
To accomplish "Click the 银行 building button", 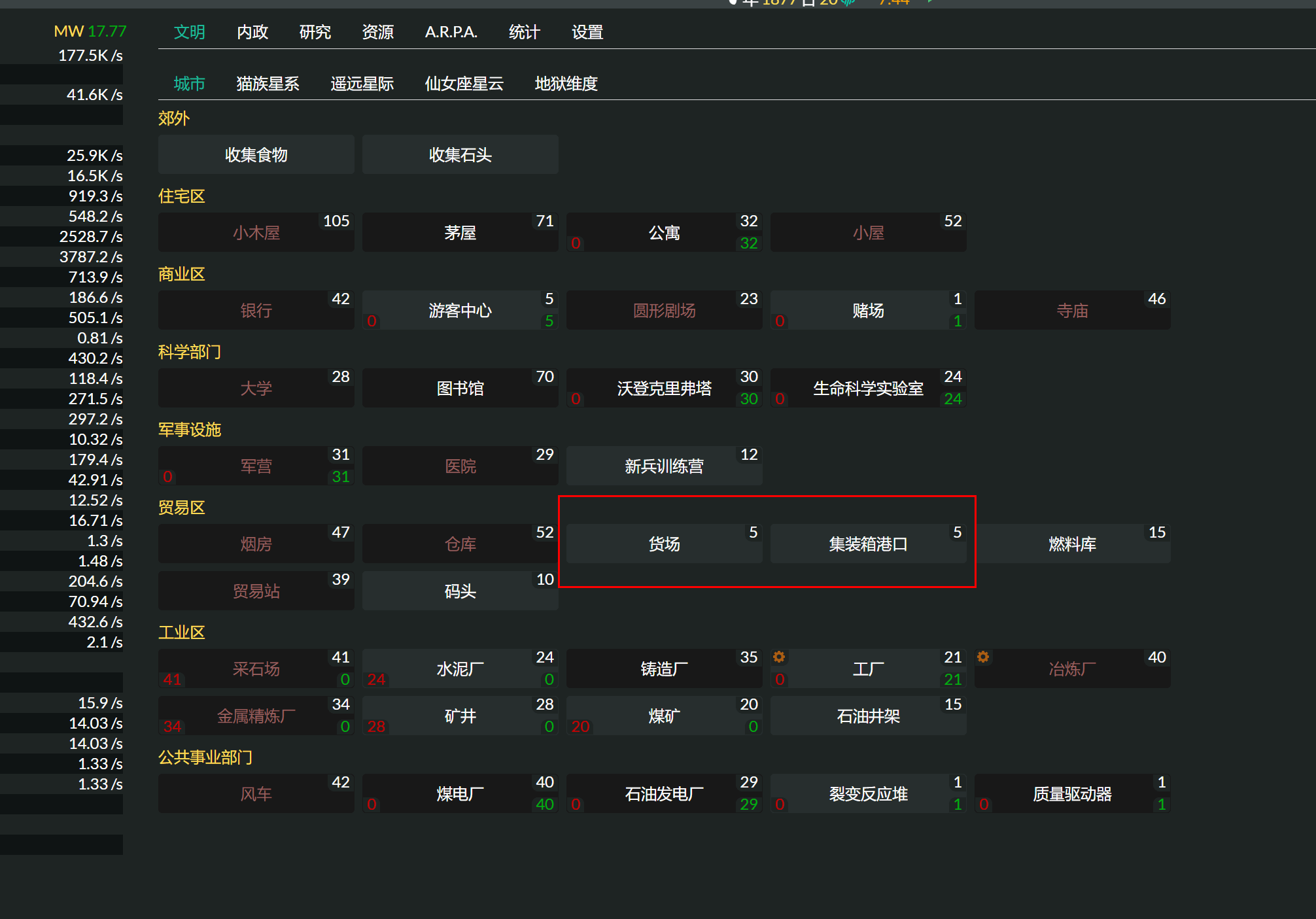I will tap(256, 311).
